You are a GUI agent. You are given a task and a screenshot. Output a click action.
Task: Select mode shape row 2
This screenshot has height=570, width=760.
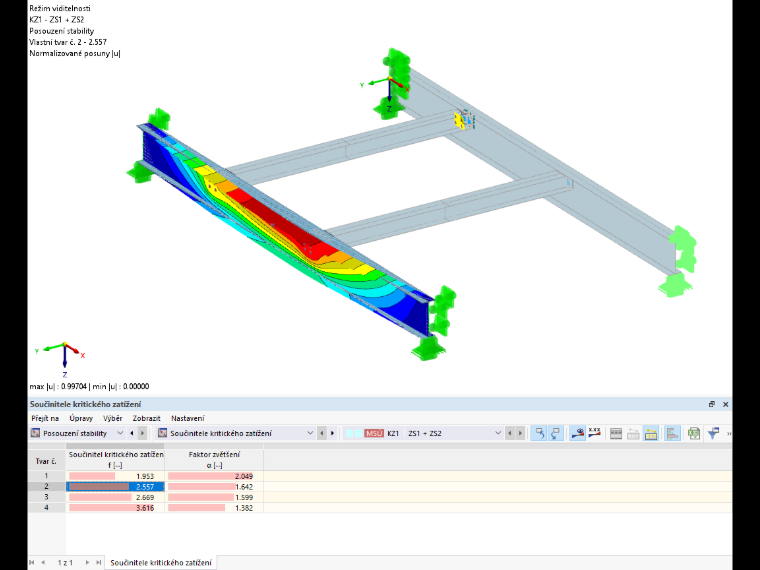coord(47,486)
